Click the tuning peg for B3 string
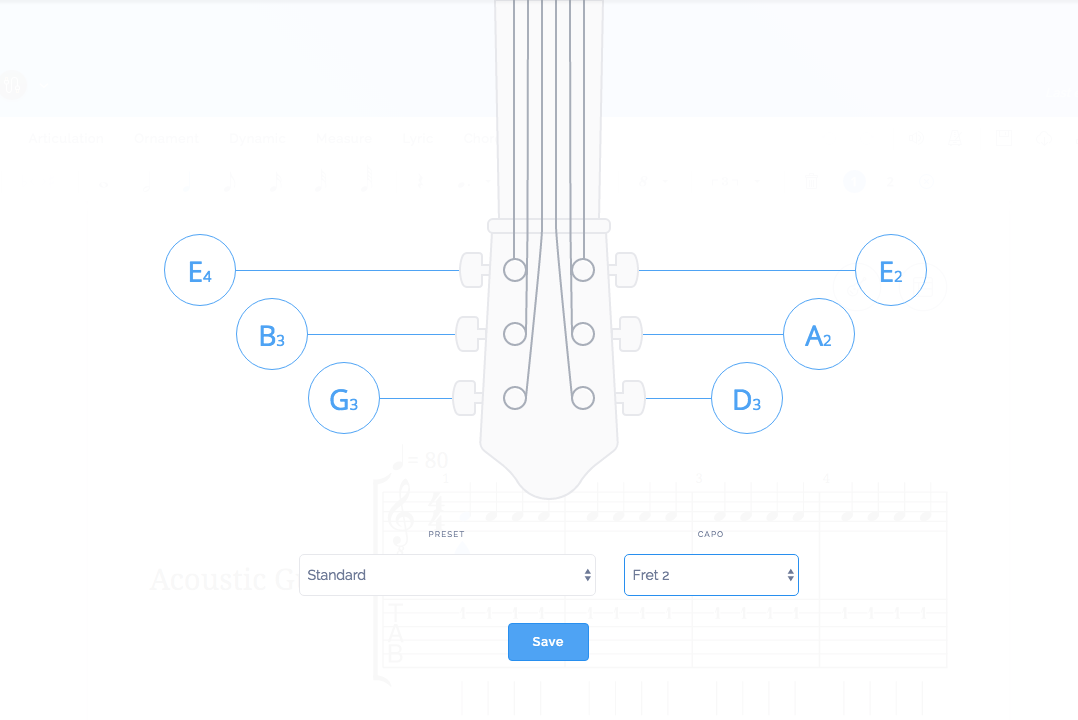Screen dimensions: 1078x720 coord(470,334)
